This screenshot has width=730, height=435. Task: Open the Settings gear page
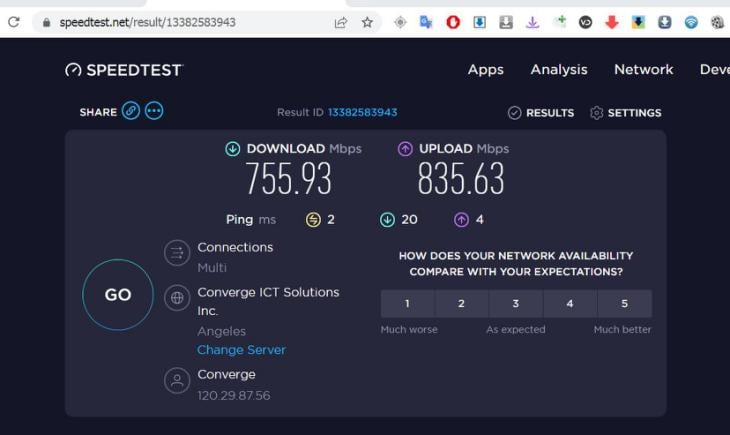[626, 113]
